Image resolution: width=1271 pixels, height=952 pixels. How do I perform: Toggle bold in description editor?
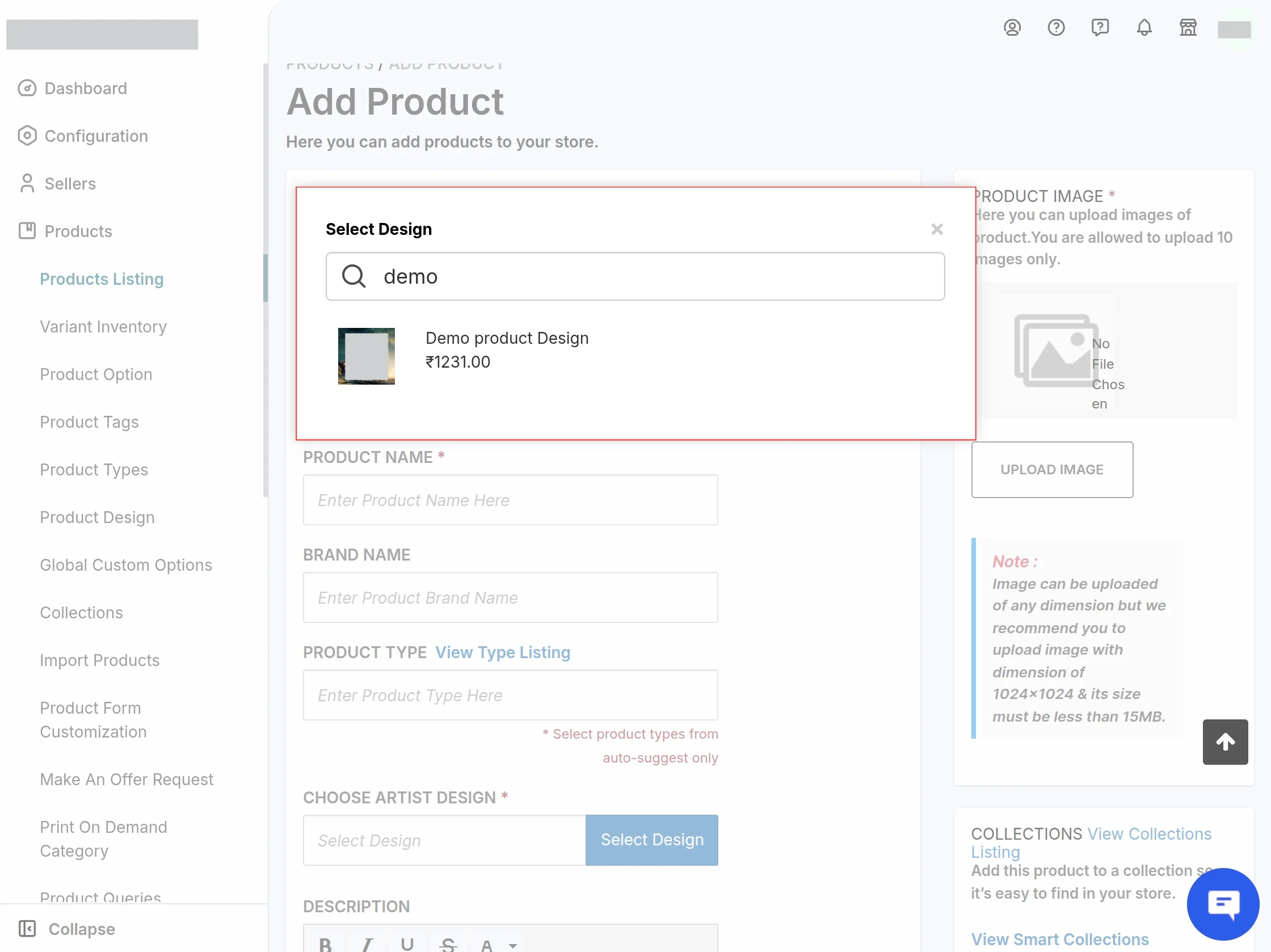[x=325, y=944]
